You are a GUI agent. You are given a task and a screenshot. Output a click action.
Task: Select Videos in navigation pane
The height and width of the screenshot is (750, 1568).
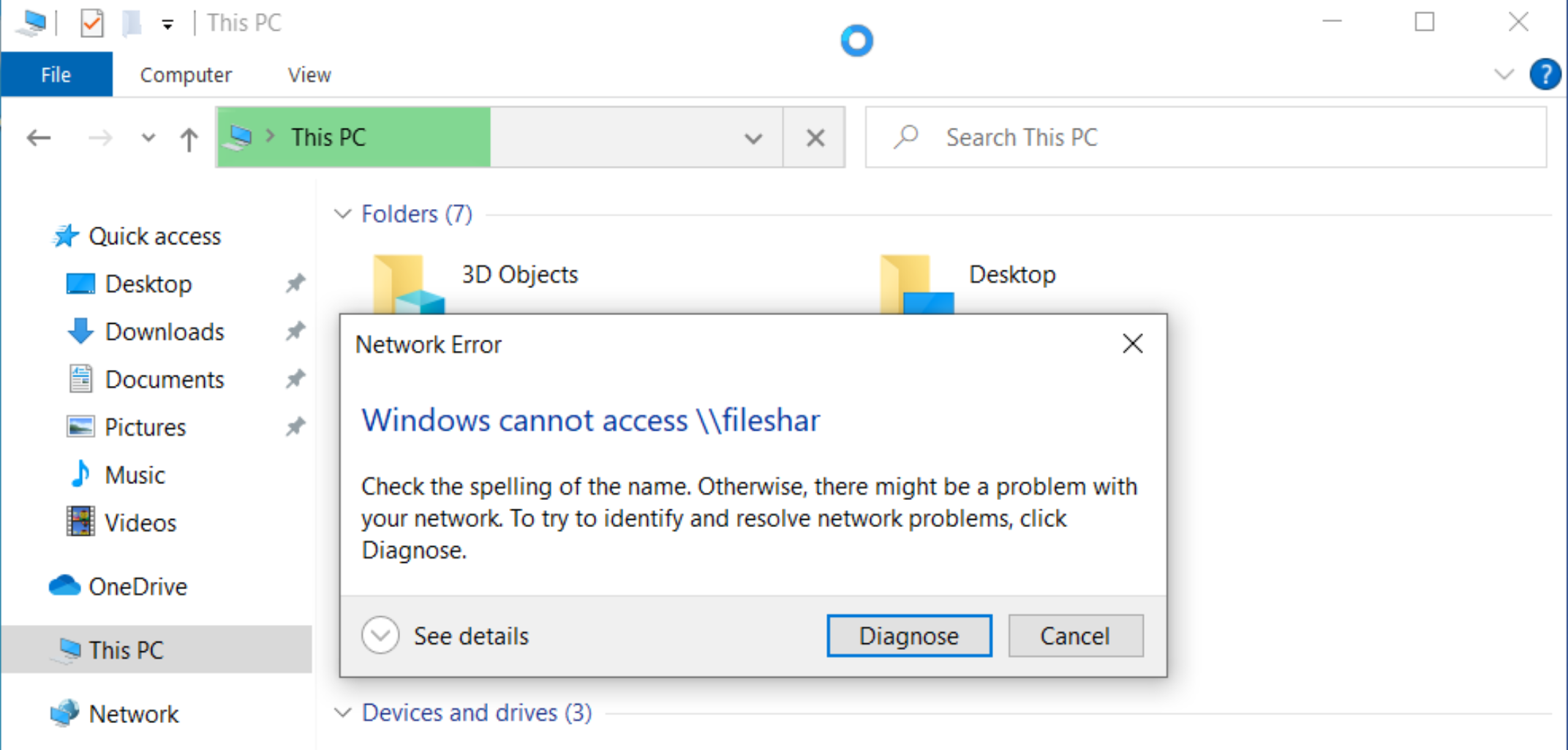(x=141, y=523)
